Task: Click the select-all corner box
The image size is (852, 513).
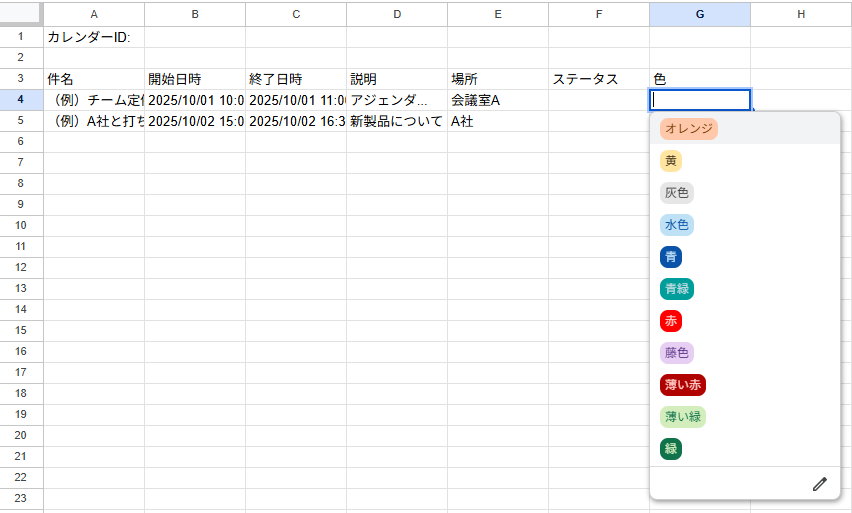Action: tap(21, 14)
